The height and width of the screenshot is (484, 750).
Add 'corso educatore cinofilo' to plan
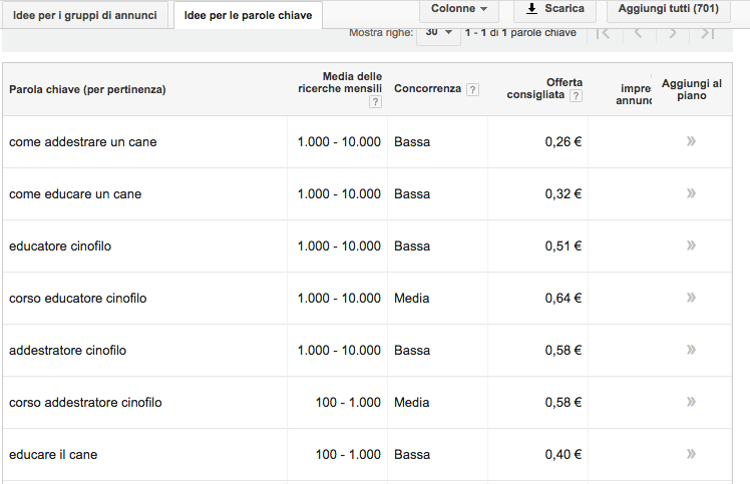point(691,297)
